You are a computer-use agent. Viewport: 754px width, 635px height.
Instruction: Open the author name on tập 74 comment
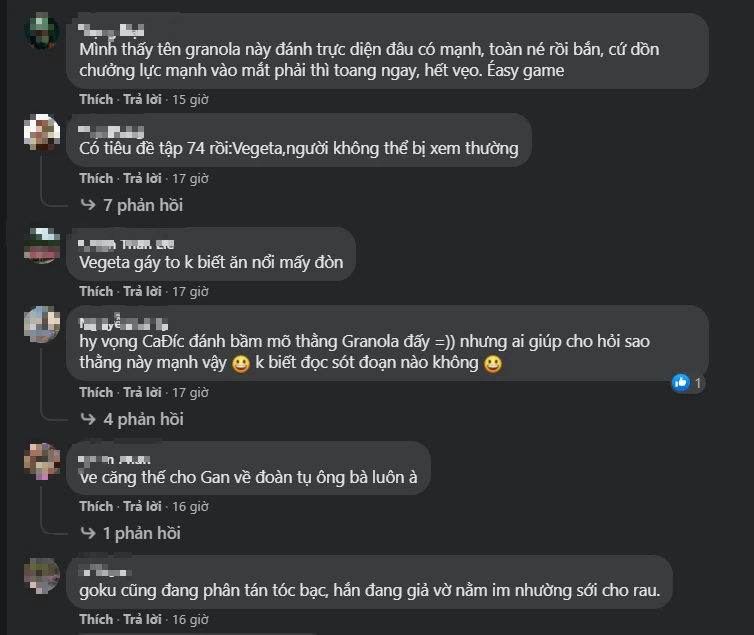(111, 131)
